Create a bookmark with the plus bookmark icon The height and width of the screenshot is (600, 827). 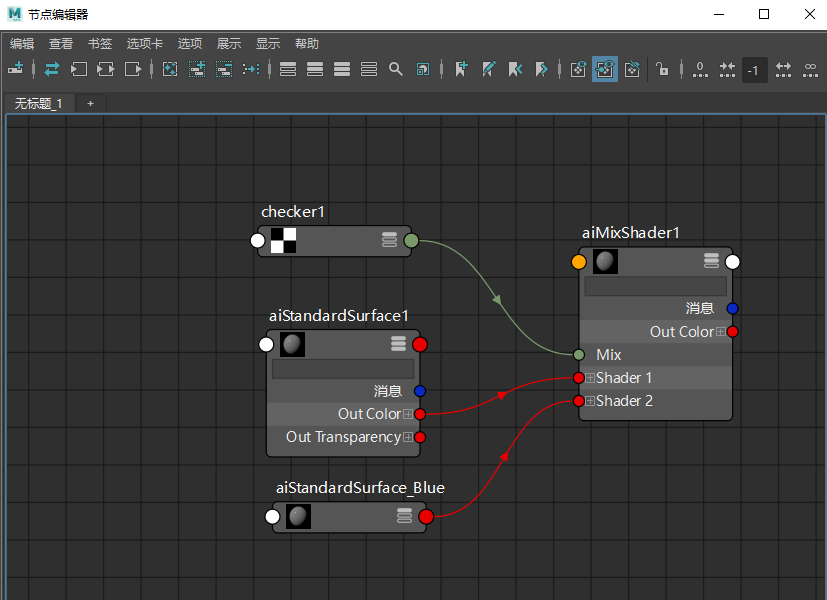pos(461,69)
